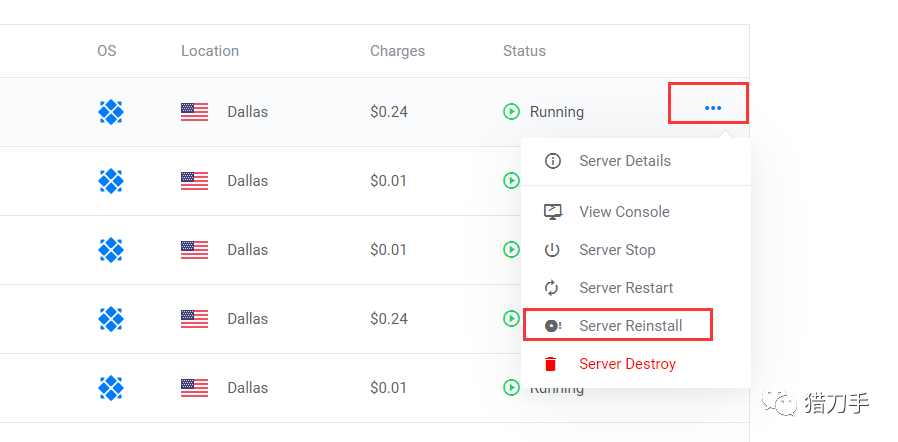Click the OS icon in first row

coord(110,112)
